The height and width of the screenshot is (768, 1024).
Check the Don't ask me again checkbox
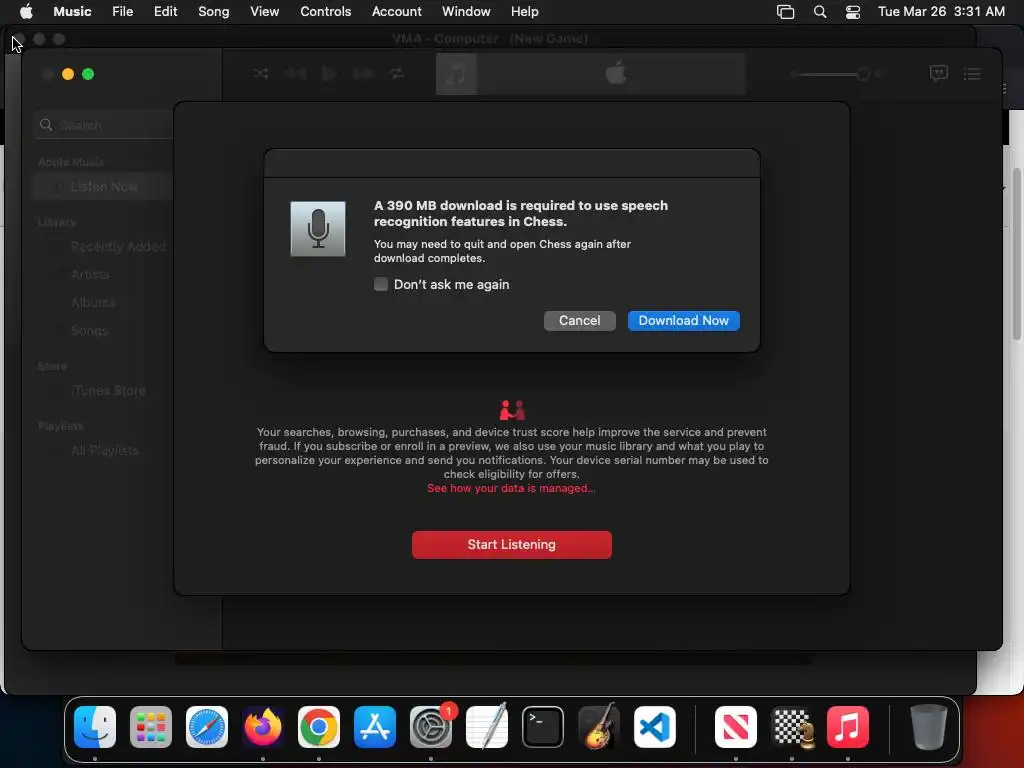381,284
